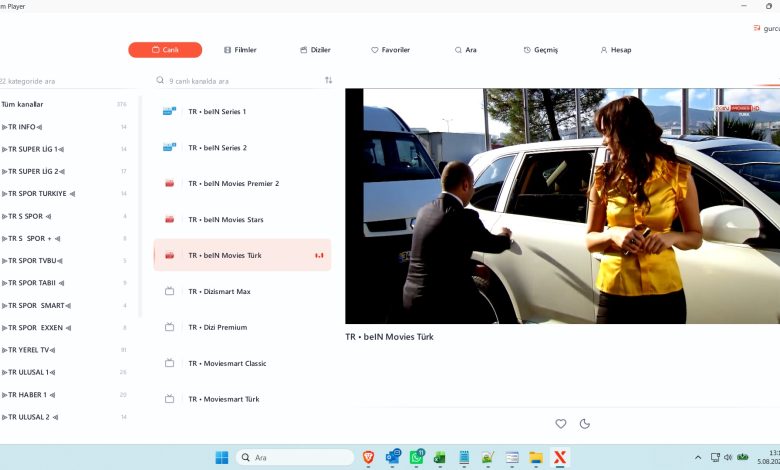
Task: Click the beIN Movies Premier 2 logo
Action: [x=170, y=184]
